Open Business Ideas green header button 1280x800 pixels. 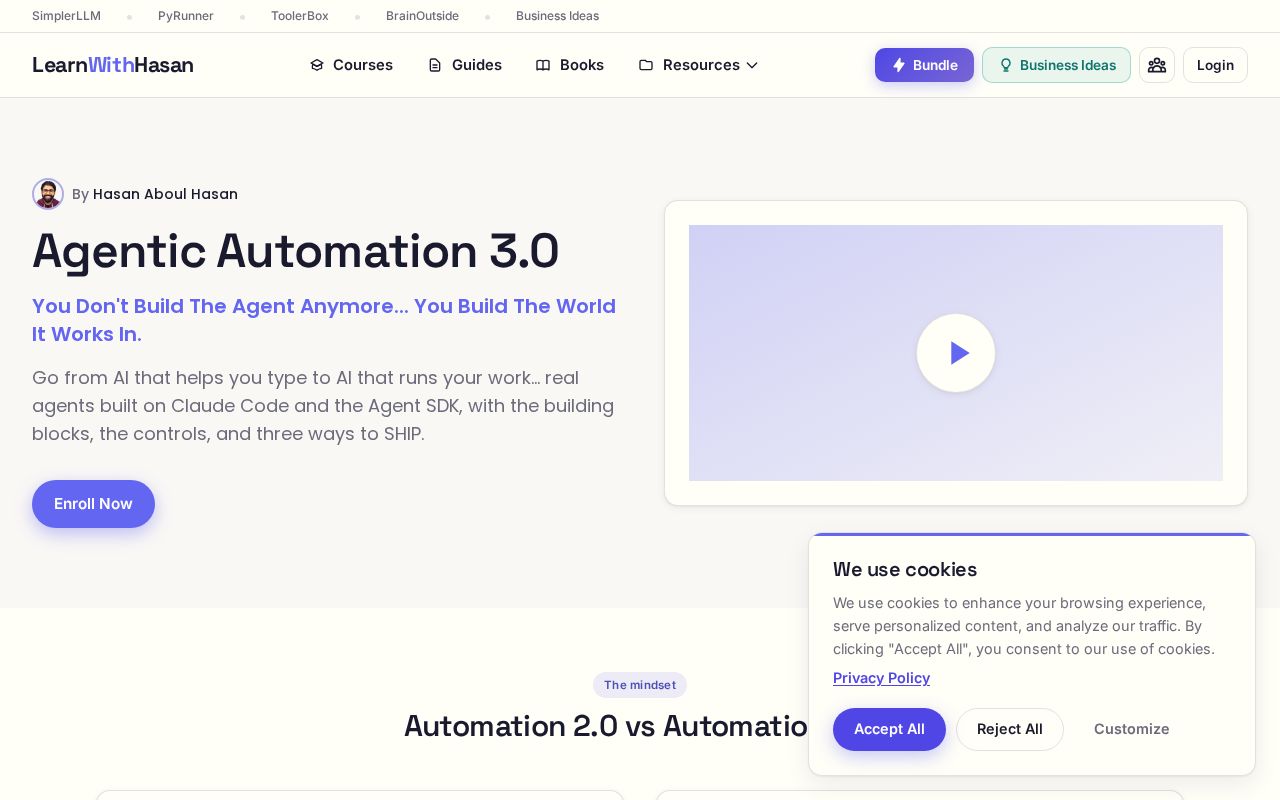click(1056, 65)
